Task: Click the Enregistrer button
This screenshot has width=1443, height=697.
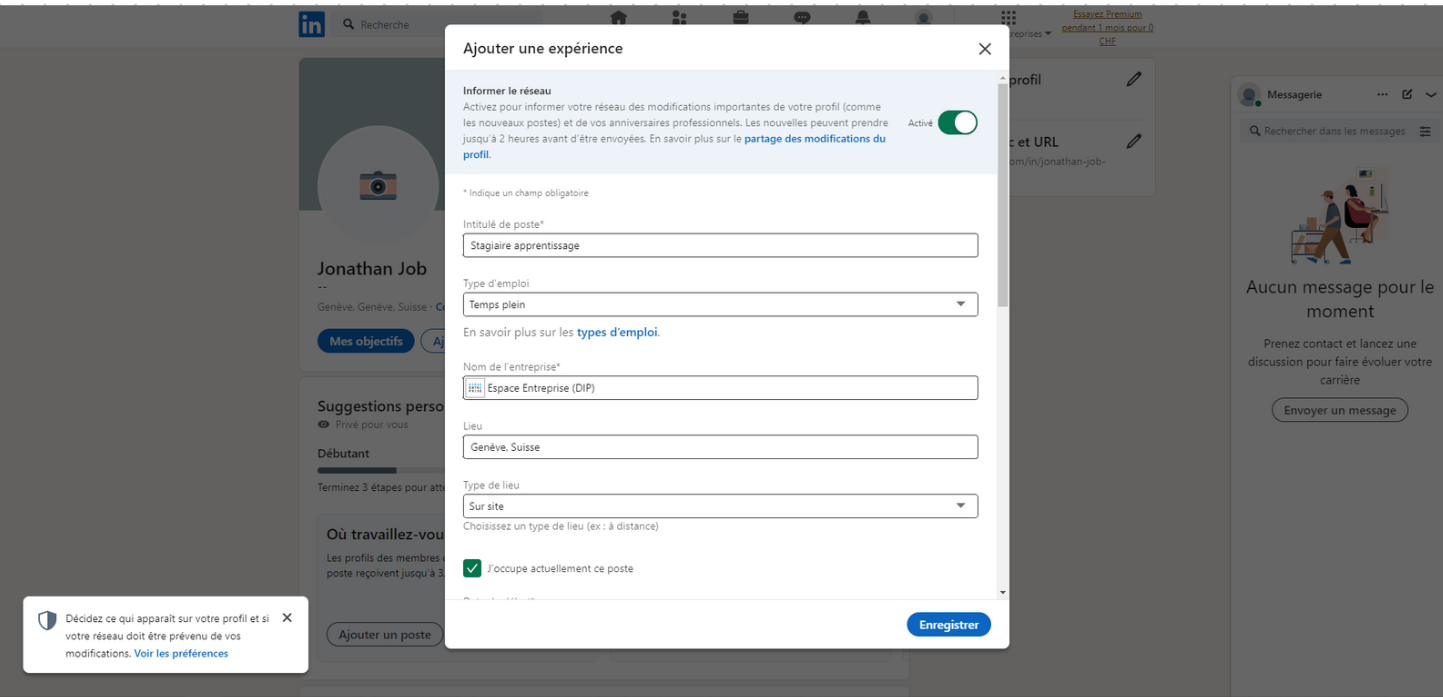Action: point(948,624)
